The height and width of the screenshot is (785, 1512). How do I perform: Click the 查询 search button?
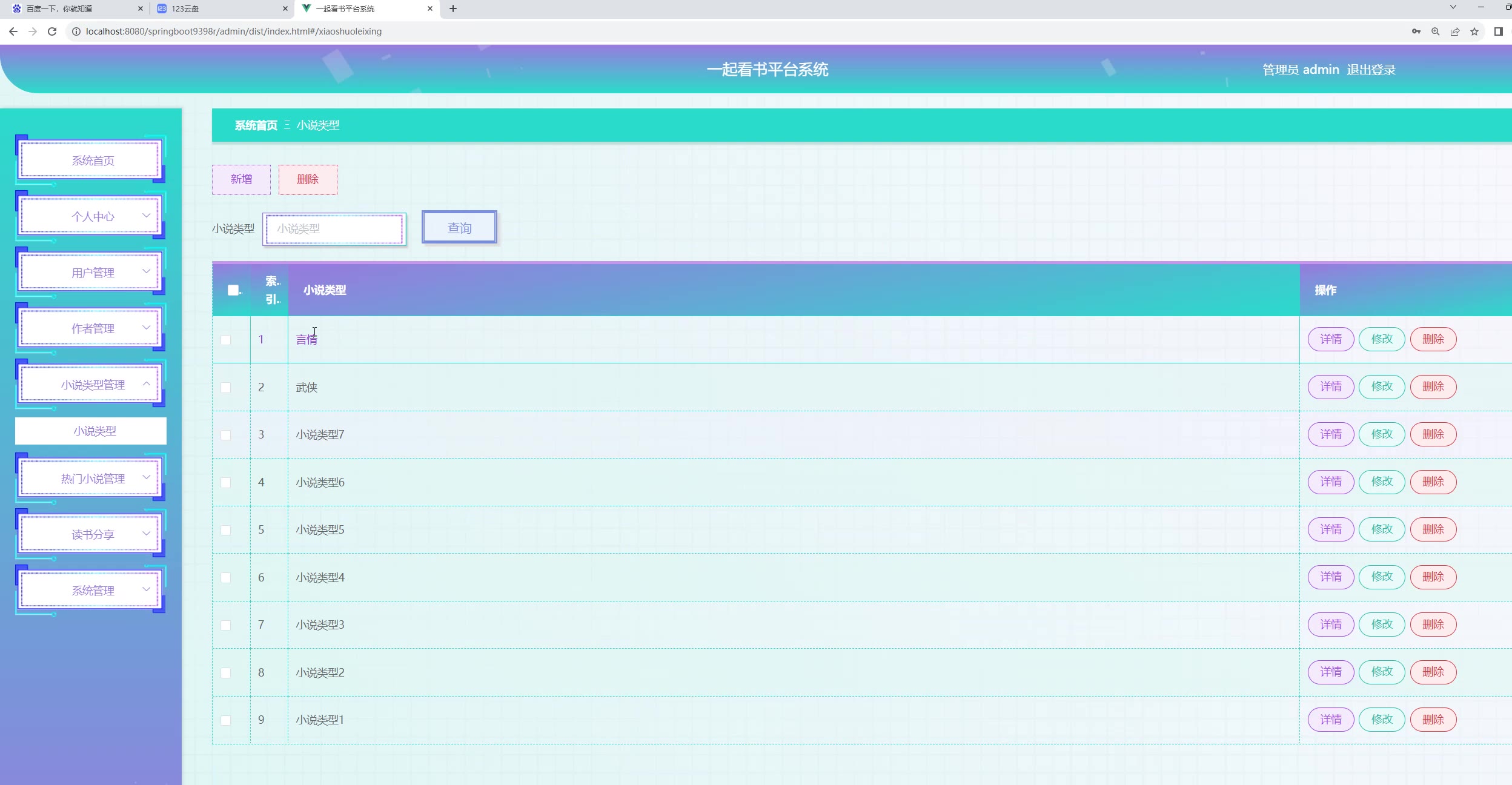click(459, 228)
